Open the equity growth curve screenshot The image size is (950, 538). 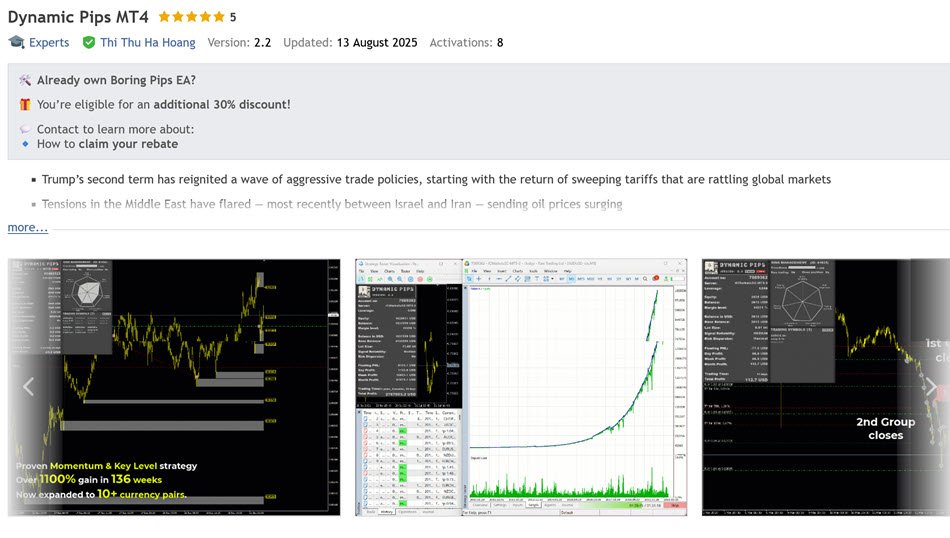click(x=521, y=387)
